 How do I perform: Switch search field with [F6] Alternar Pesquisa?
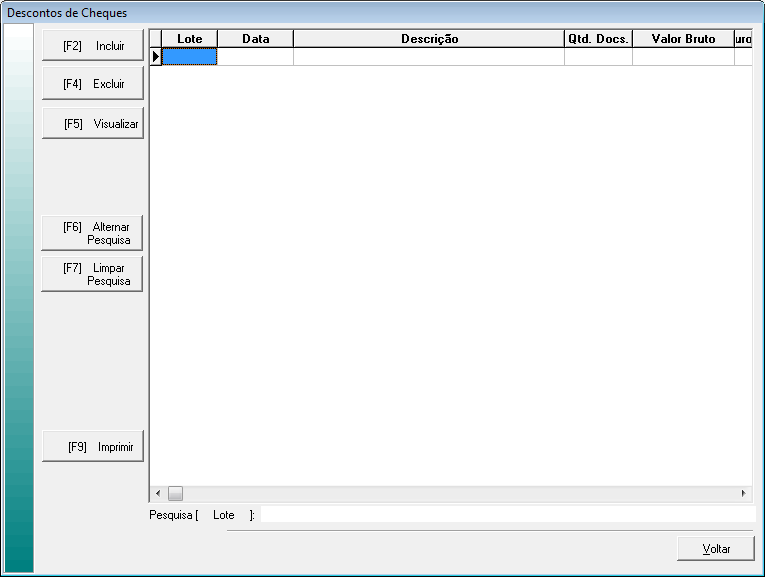point(93,233)
